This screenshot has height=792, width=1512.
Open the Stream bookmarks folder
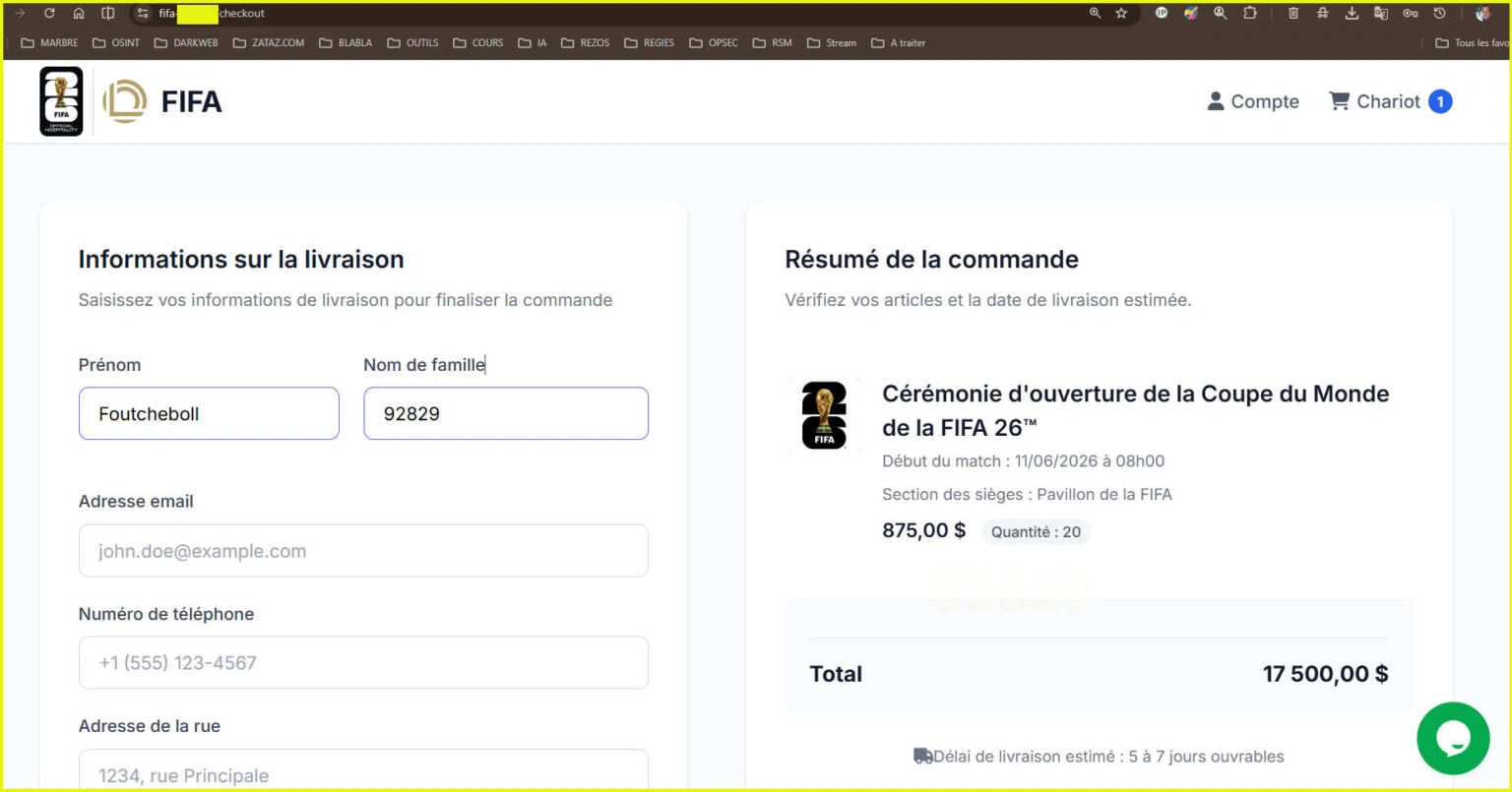[x=831, y=43]
